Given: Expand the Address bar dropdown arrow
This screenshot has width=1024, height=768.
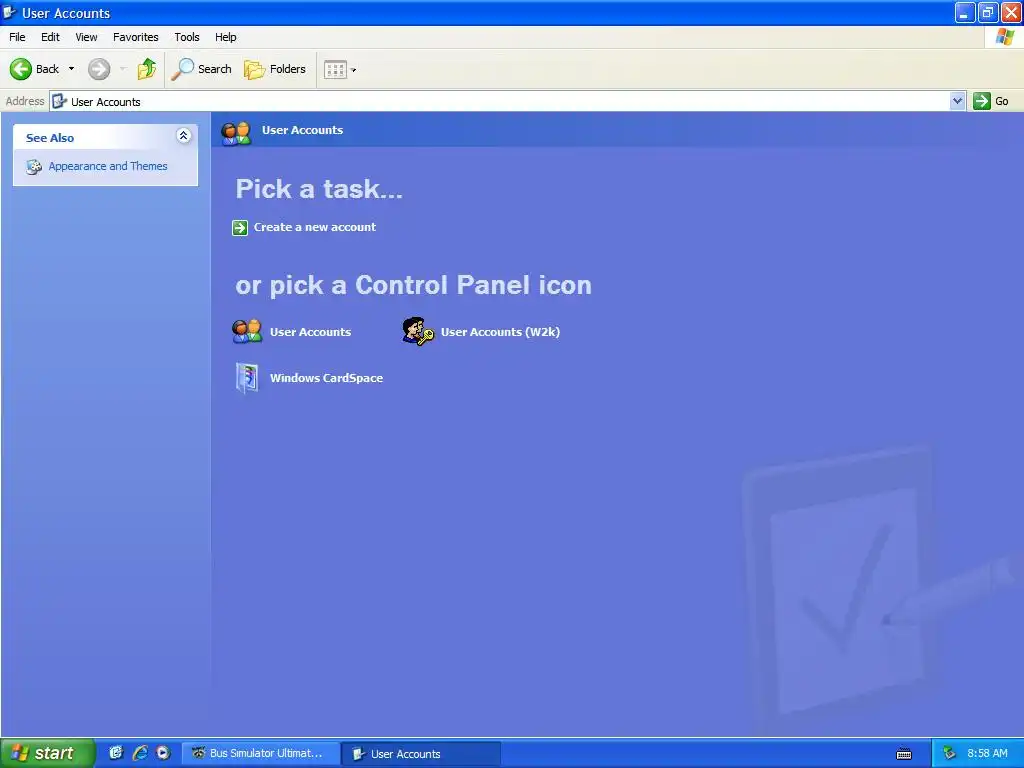Looking at the screenshot, I should pyautogui.click(x=957, y=101).
